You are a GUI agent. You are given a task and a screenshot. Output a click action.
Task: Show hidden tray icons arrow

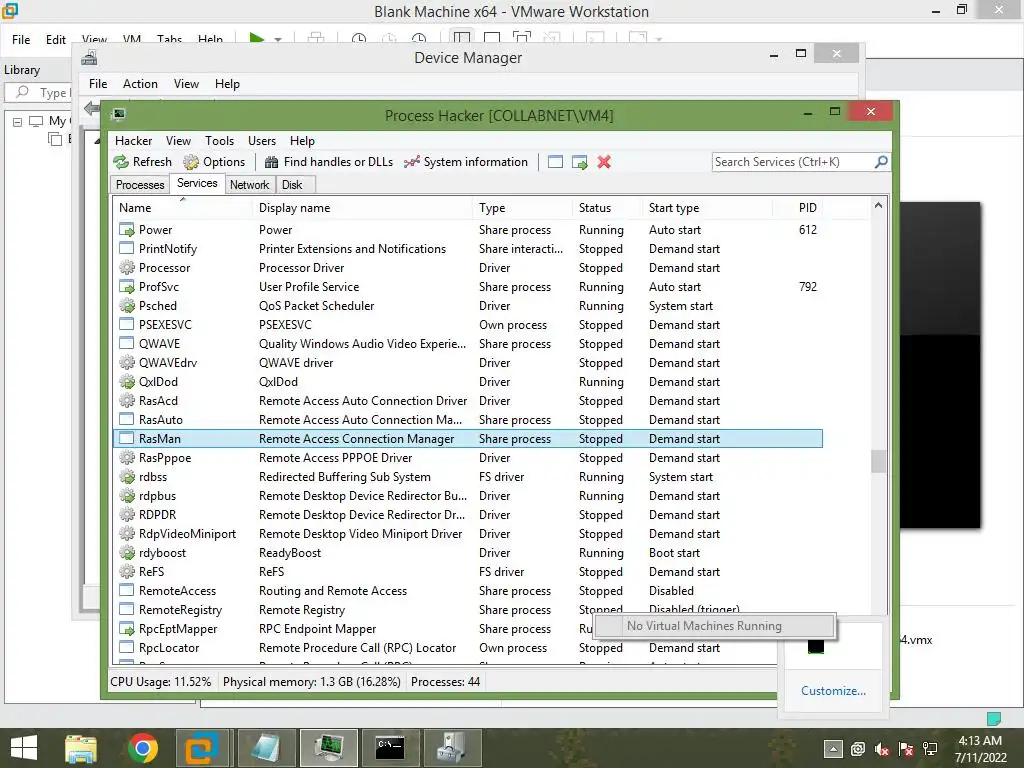click(833, 748)
